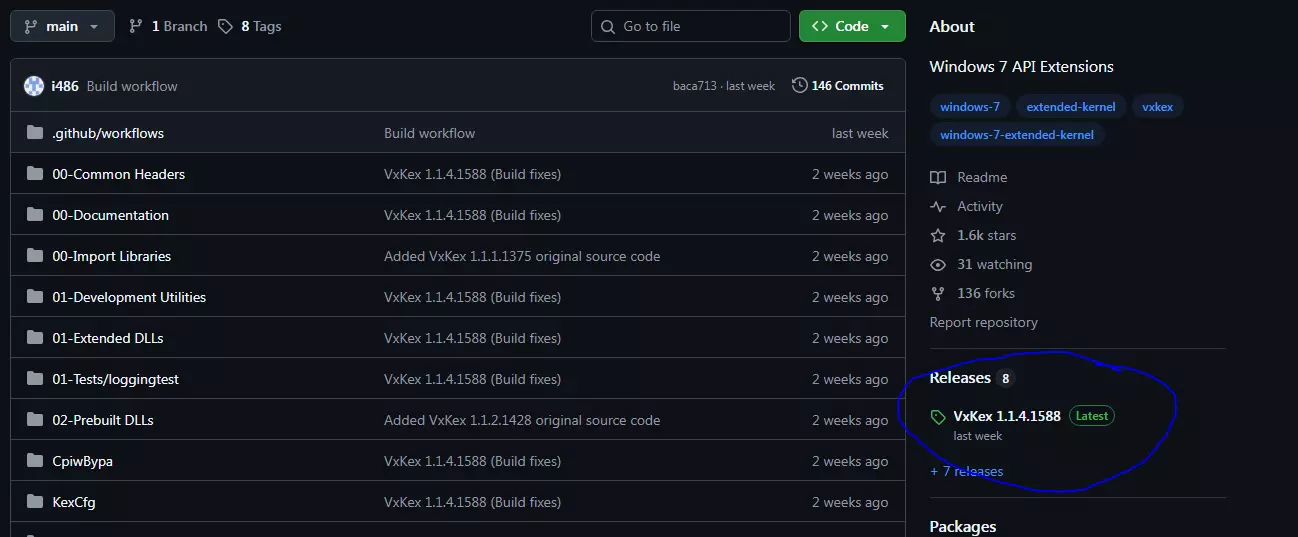
Task: Click the i486 user avatar
Action: click(x=34, y=86)
